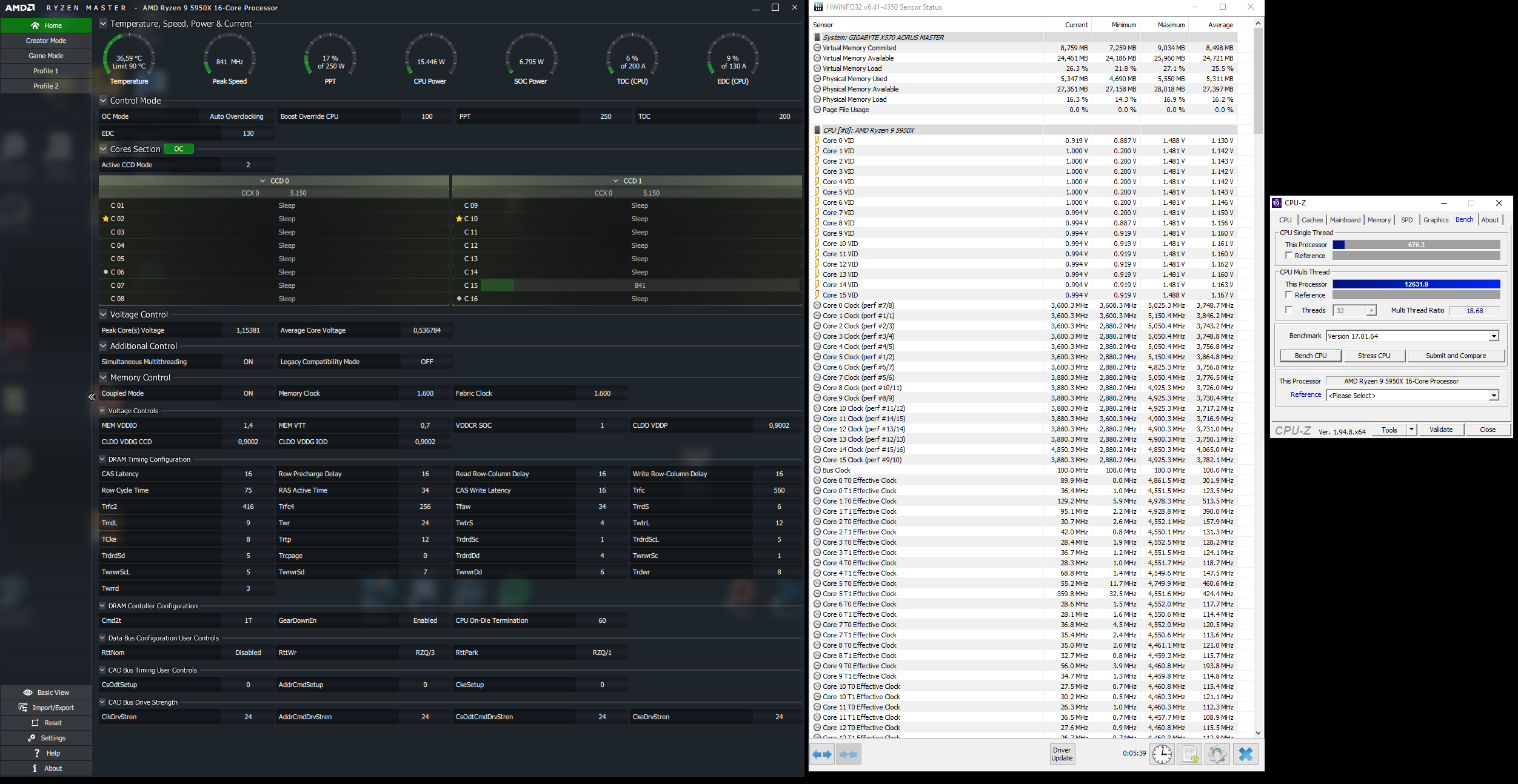Click HWiNFO start logging sheet-with-plus icon
Screen dimensions: 1518x784
(x=1190, y=754)
